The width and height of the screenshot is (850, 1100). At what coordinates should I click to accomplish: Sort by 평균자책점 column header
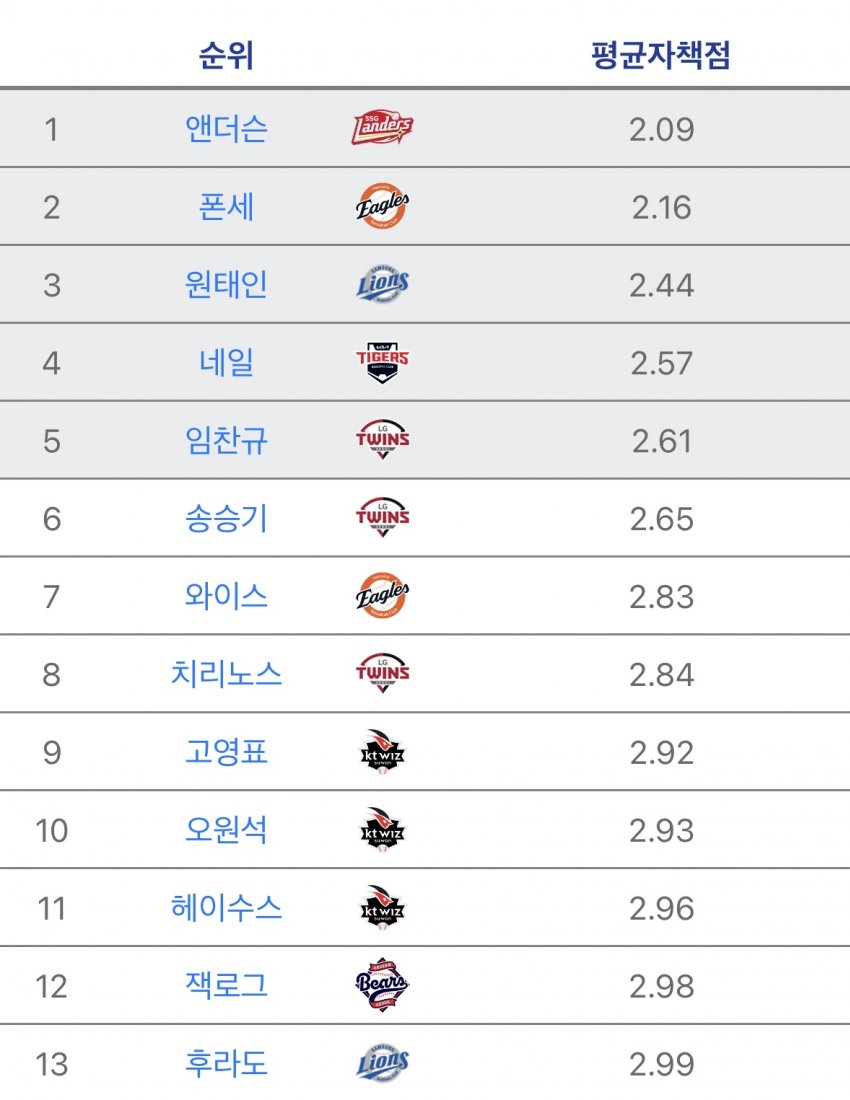(661, 55)
